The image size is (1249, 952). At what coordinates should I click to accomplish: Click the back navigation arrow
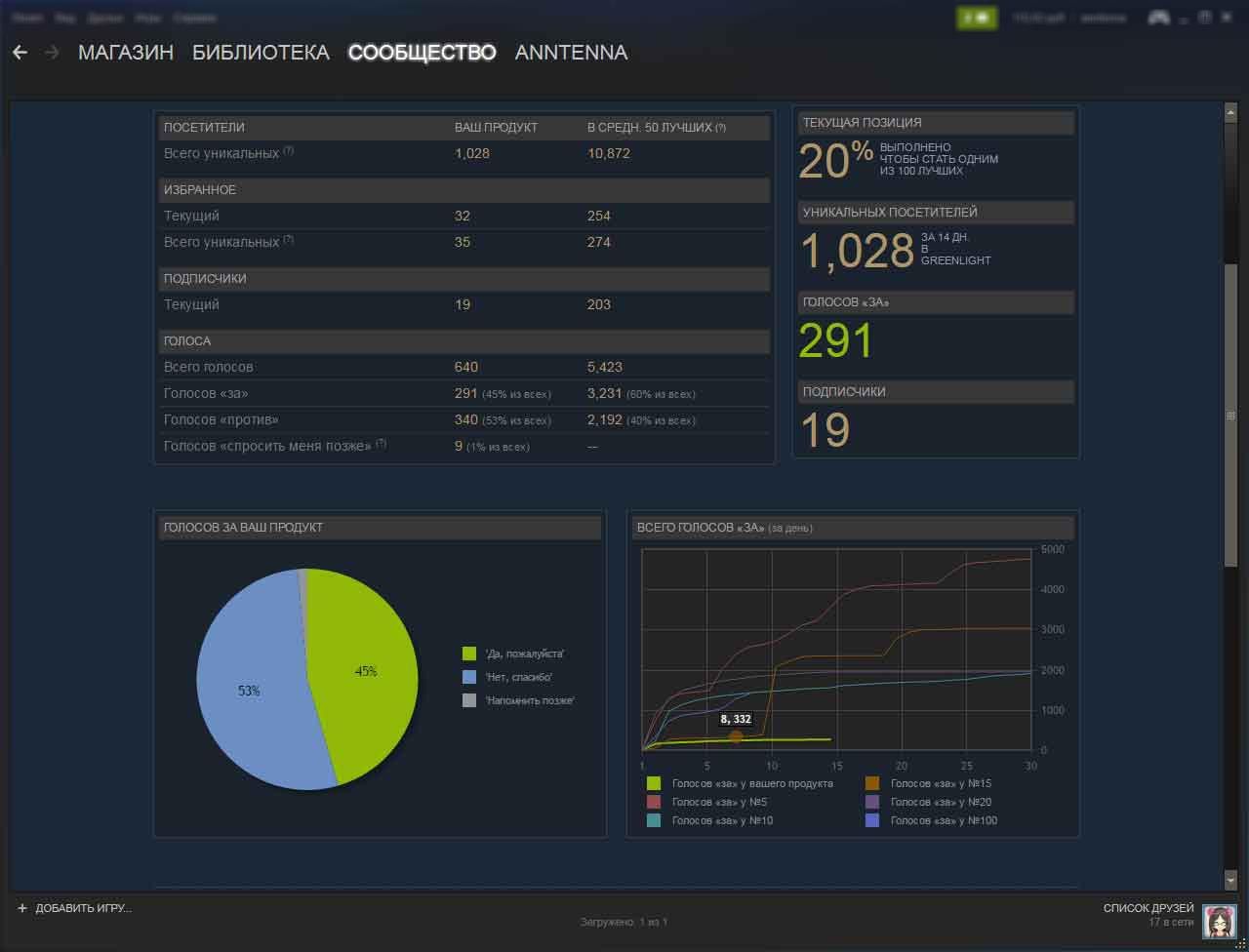[x=20, y=53]
